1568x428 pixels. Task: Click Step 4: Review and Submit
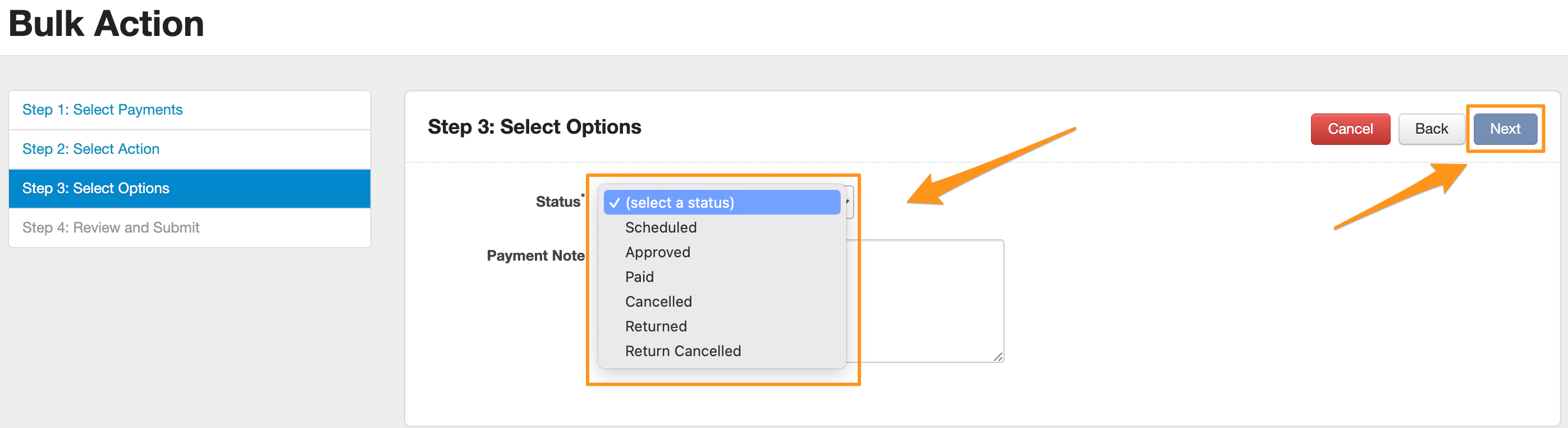(111, 227)
